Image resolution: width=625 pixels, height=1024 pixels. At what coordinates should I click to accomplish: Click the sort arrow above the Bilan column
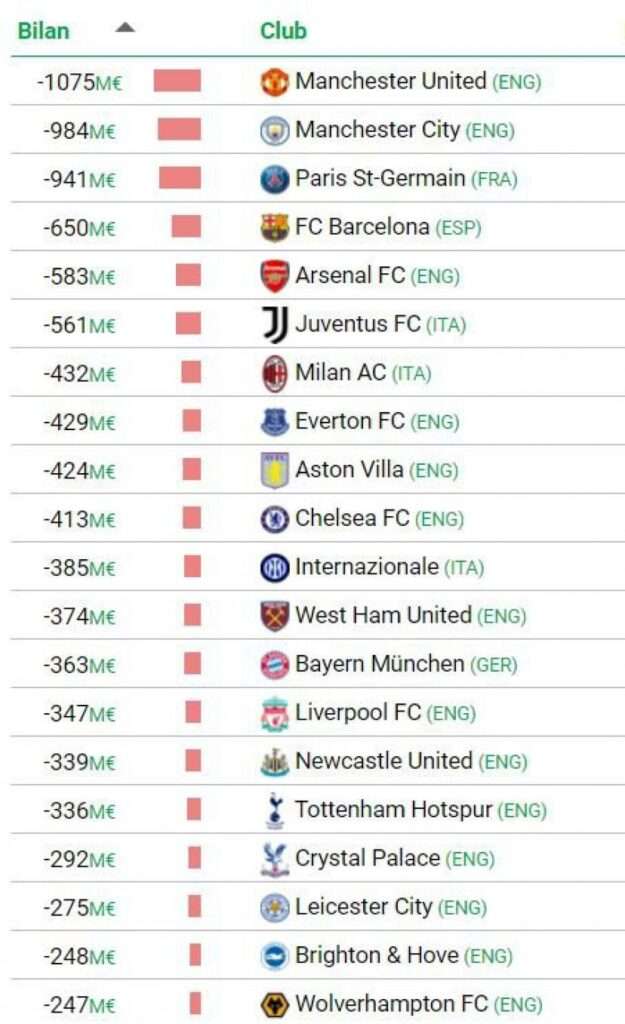click(124, 29)
